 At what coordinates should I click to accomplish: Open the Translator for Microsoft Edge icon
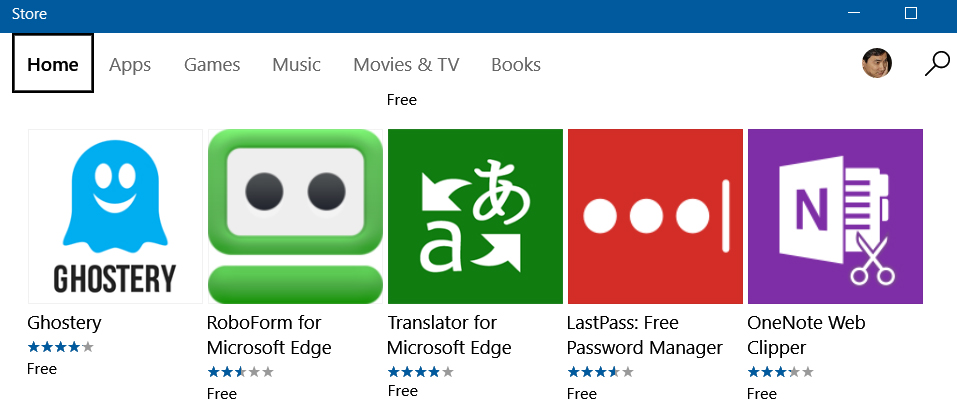(x=475, y=216)
